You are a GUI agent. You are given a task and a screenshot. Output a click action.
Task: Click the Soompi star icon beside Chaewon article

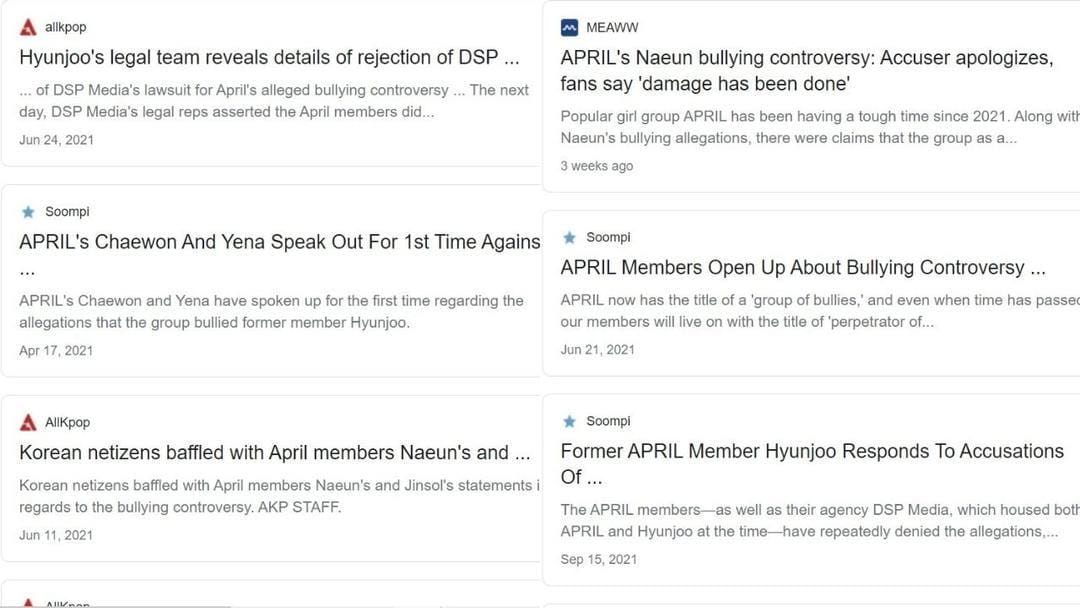click(x=28, y=211)
